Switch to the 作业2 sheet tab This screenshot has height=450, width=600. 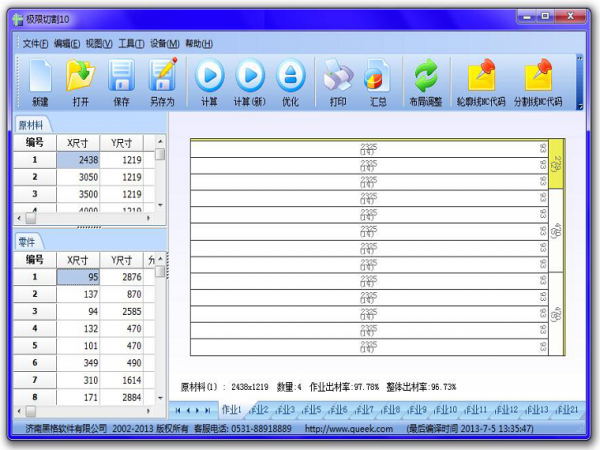259,410
